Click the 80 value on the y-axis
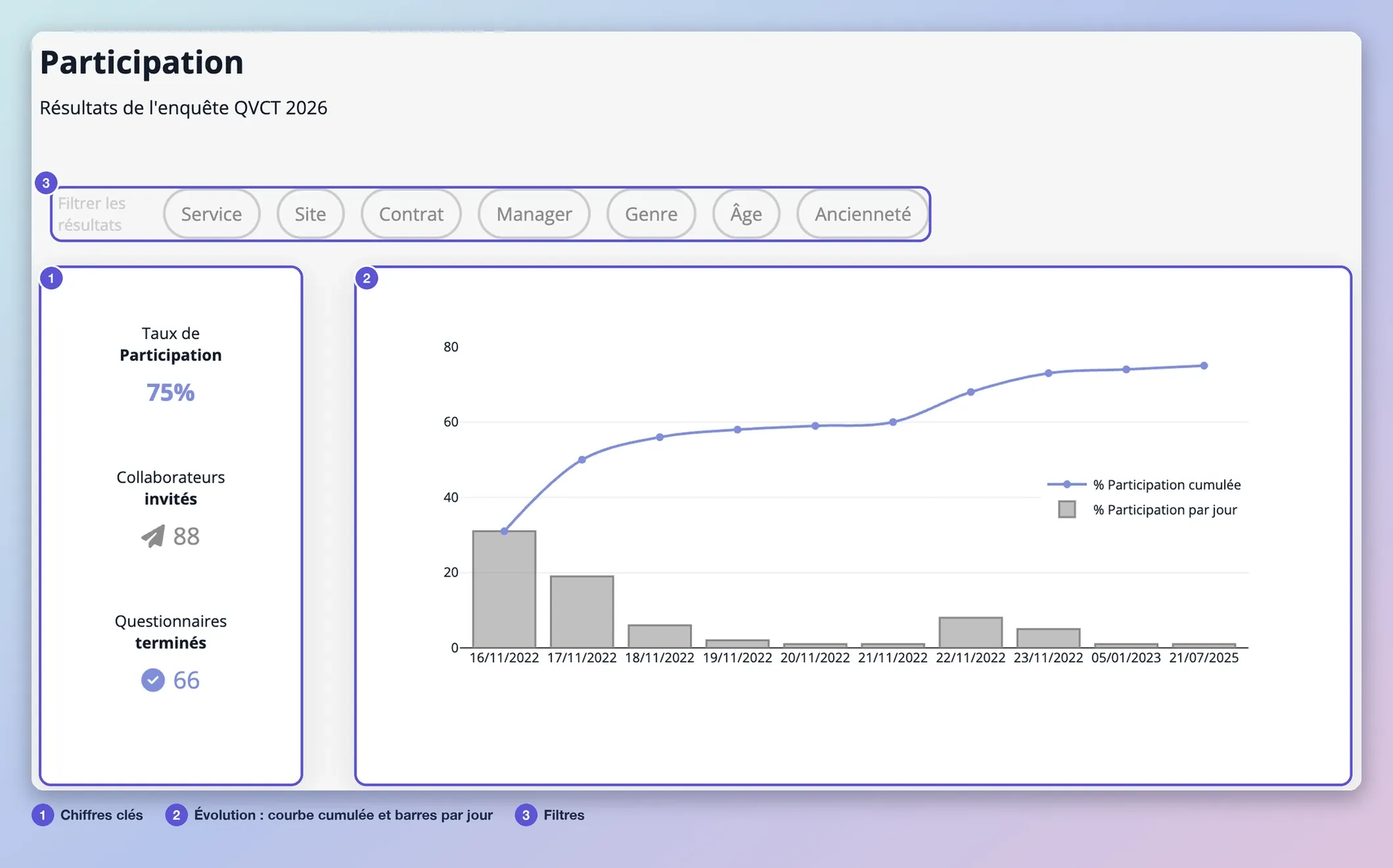Viewport: 1393px width, 868px height. (451, 347)
